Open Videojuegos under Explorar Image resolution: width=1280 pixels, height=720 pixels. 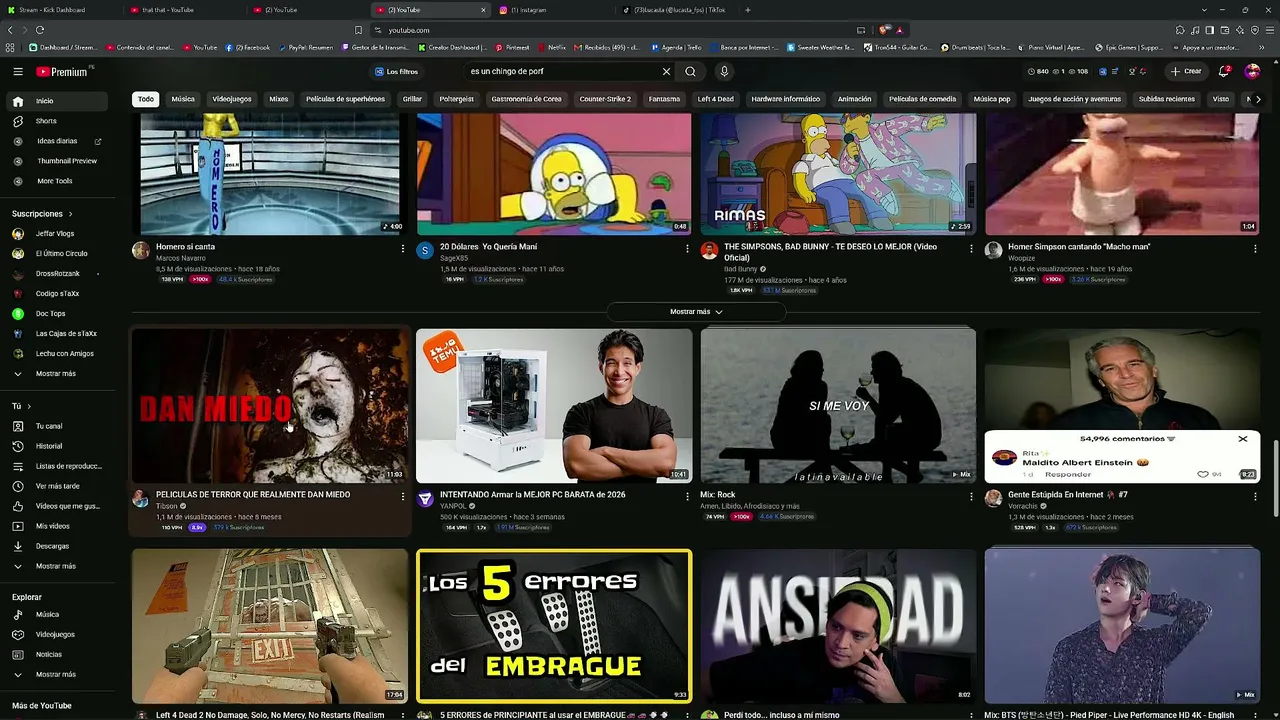tap(55, 634)
